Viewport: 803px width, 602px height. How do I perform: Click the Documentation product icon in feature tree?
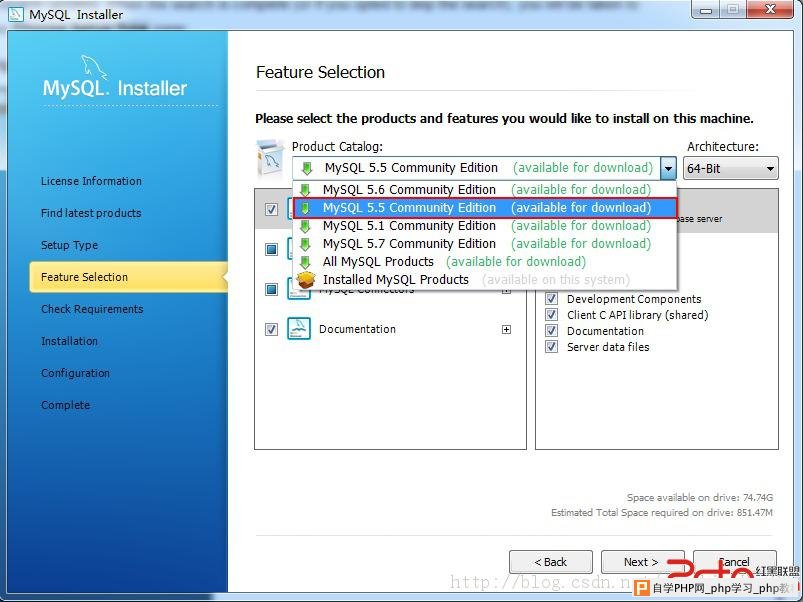coord(299,329)
